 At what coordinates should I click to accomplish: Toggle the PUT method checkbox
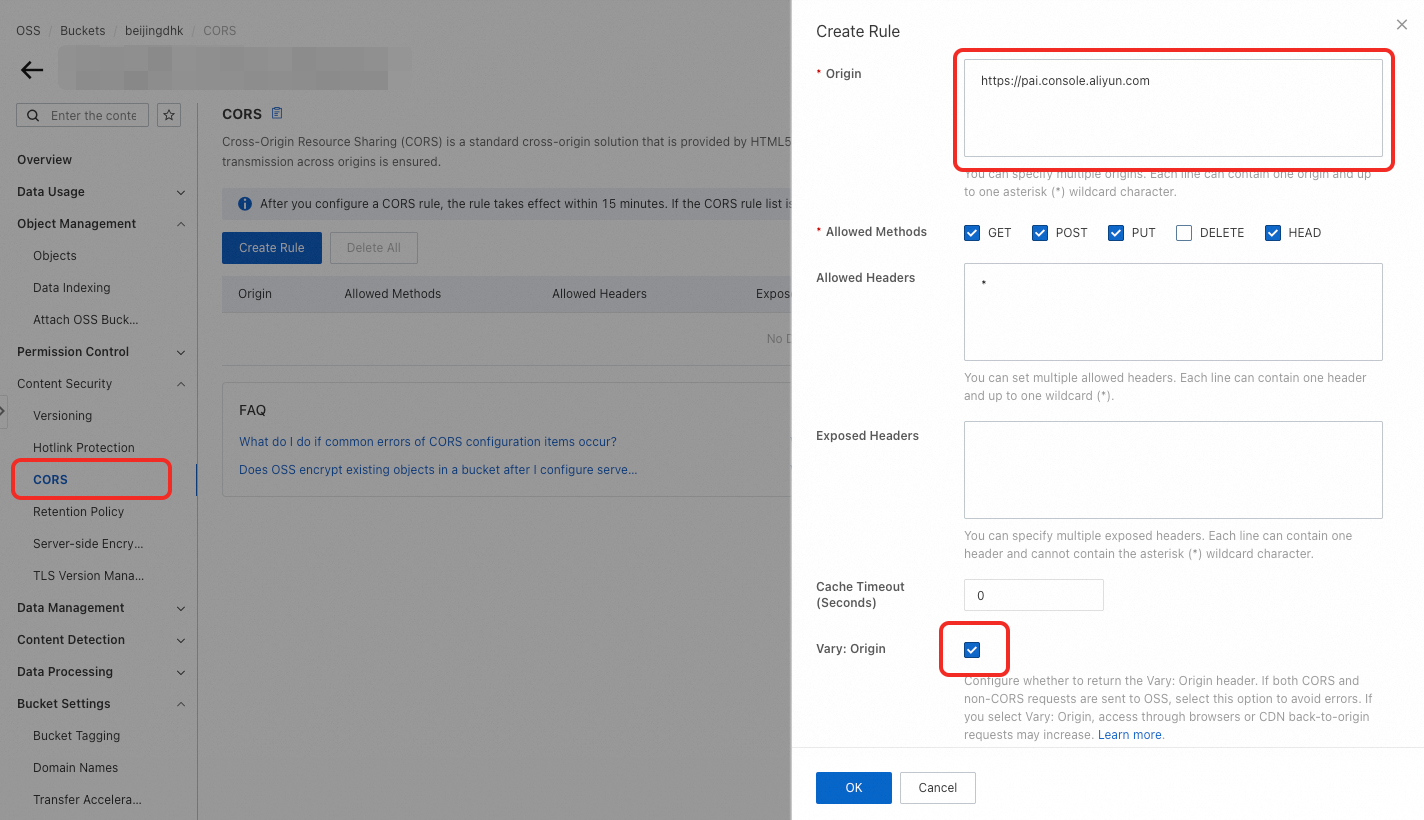tap(1116, 233)
